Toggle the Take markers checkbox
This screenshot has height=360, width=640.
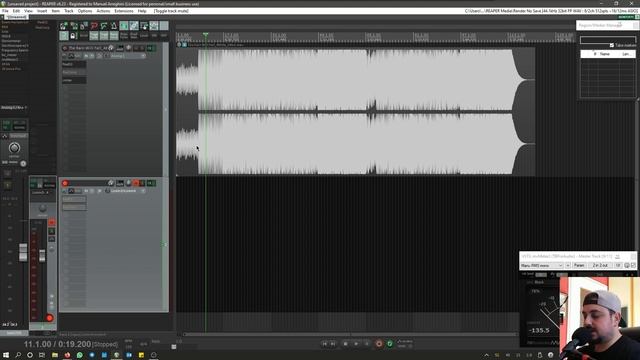[x=611, y=45]
